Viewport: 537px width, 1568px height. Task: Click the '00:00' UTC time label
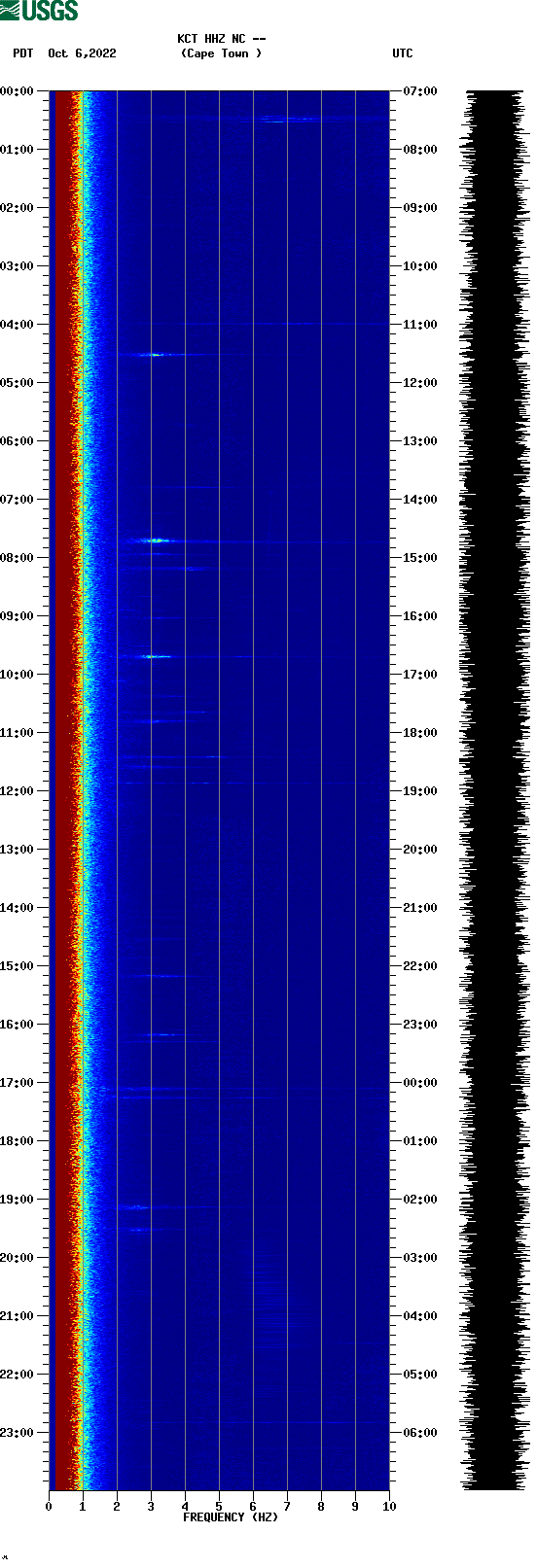pyautogui.click(x=420, y=1083)
